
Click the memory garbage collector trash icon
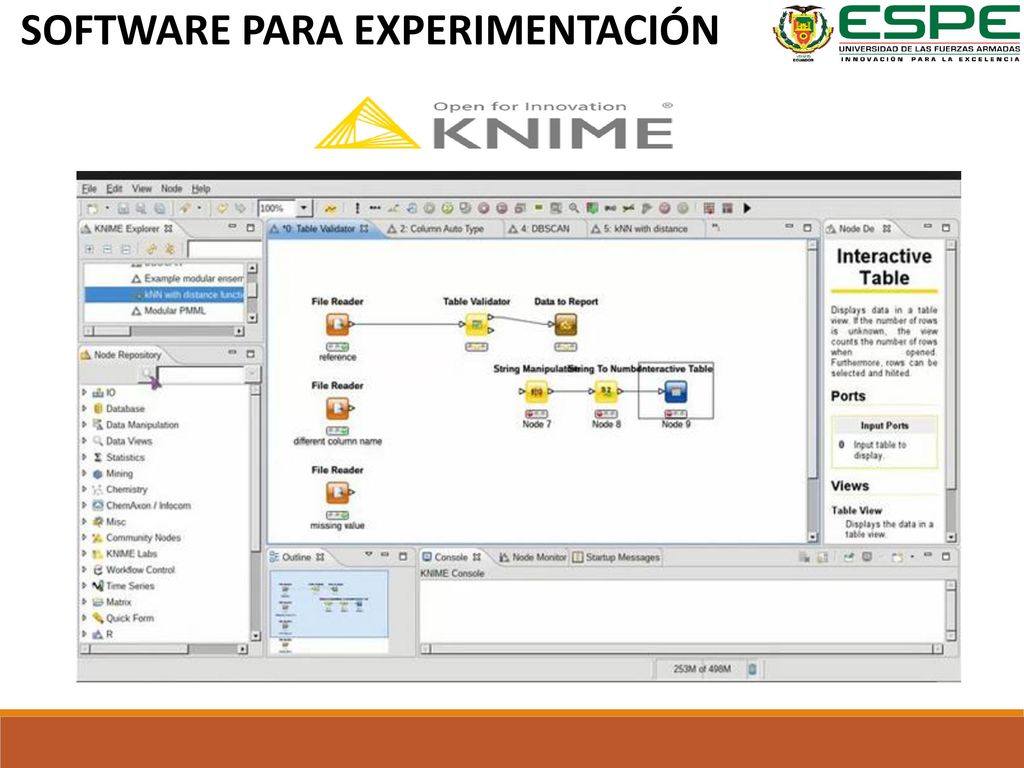(x=752, y=669)
